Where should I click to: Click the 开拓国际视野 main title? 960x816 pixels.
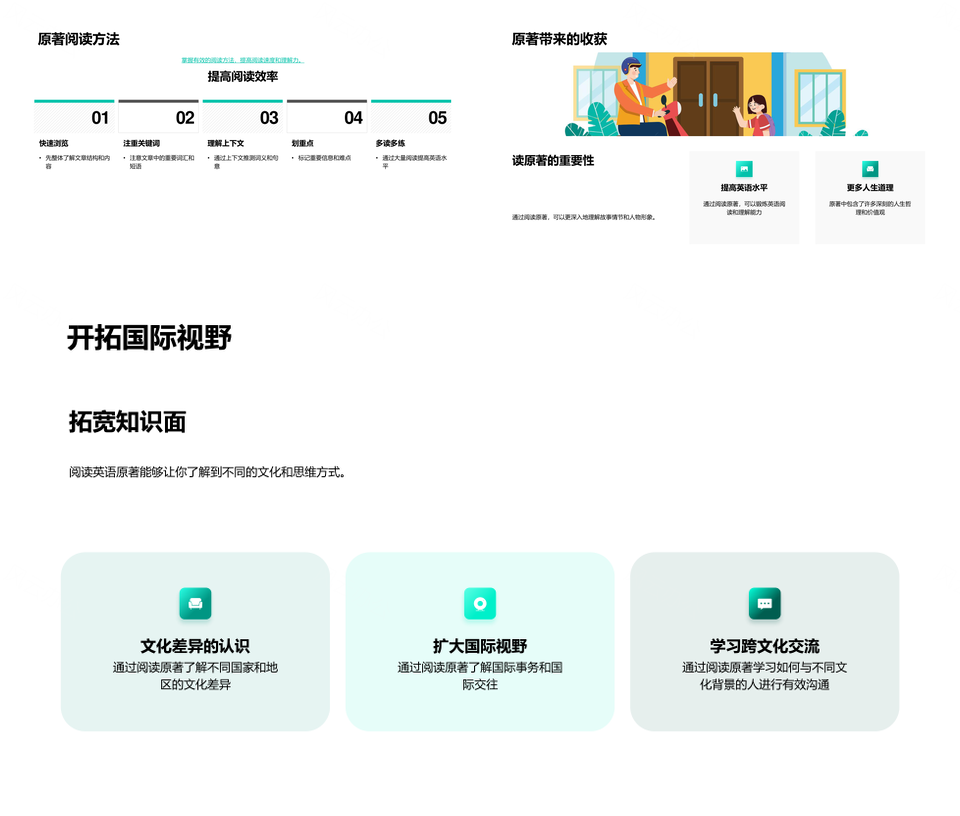(149, 338)
